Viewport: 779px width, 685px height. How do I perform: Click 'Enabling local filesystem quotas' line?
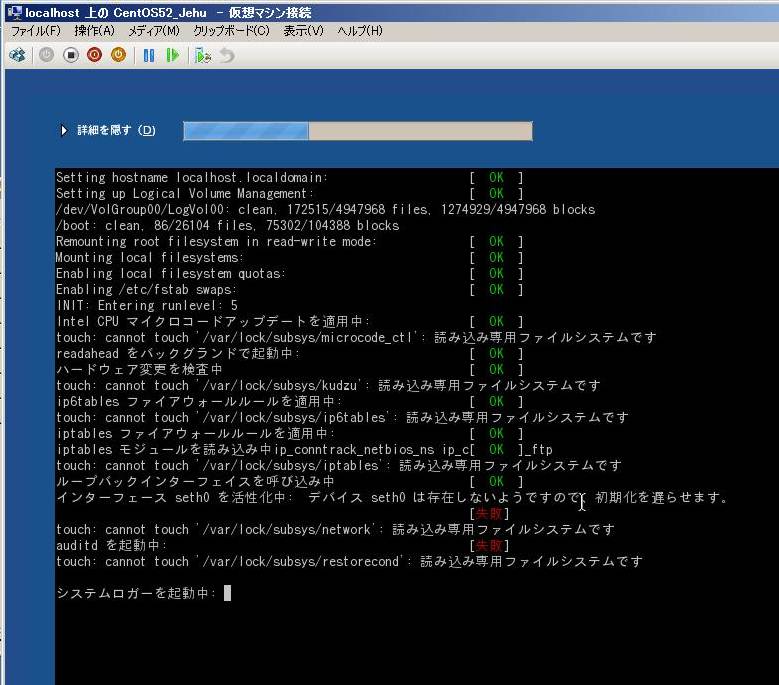point(171,273)
